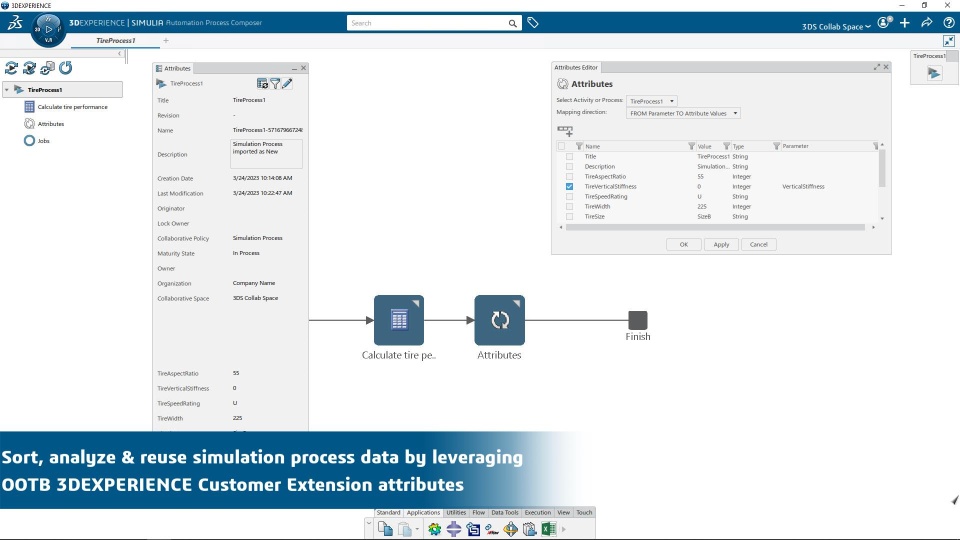
Task: Open the 3DS Collab Space dropdown
Action: (x=836, y=26)
